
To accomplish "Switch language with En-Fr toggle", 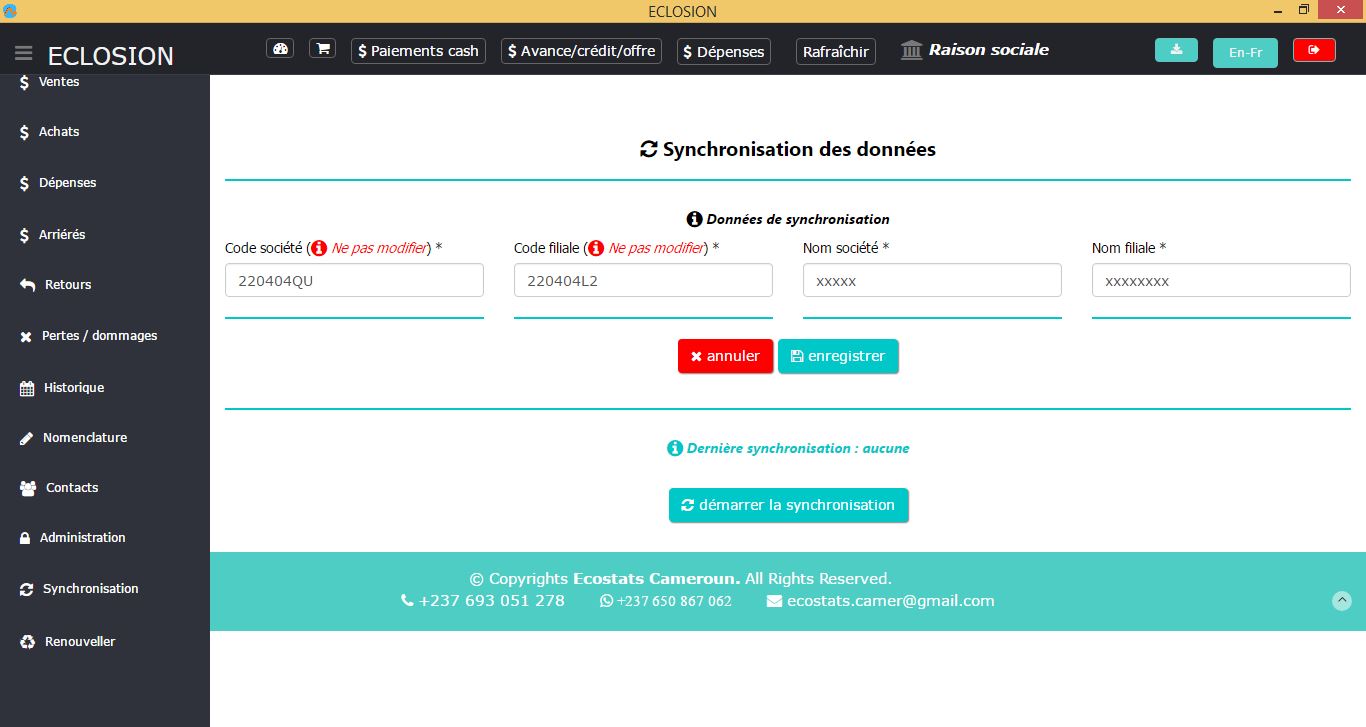I will pos(1245,52).
